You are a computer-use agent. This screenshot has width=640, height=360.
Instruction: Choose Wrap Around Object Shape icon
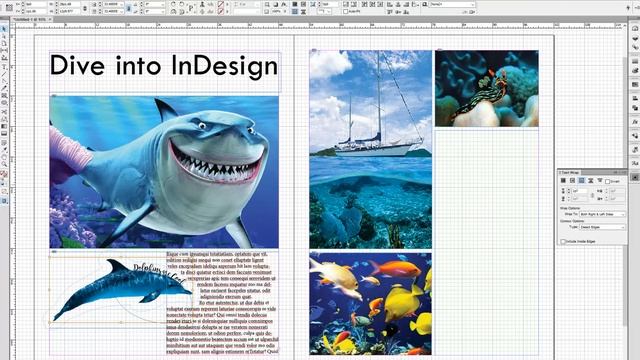click(582, 180)
